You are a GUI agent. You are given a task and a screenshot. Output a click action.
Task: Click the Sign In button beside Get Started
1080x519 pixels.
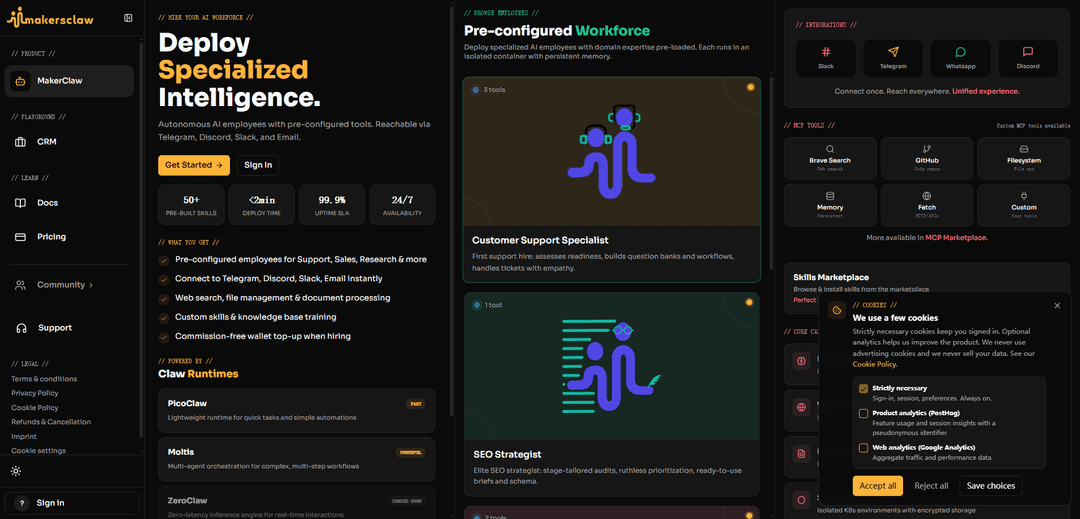coord(258,165)
